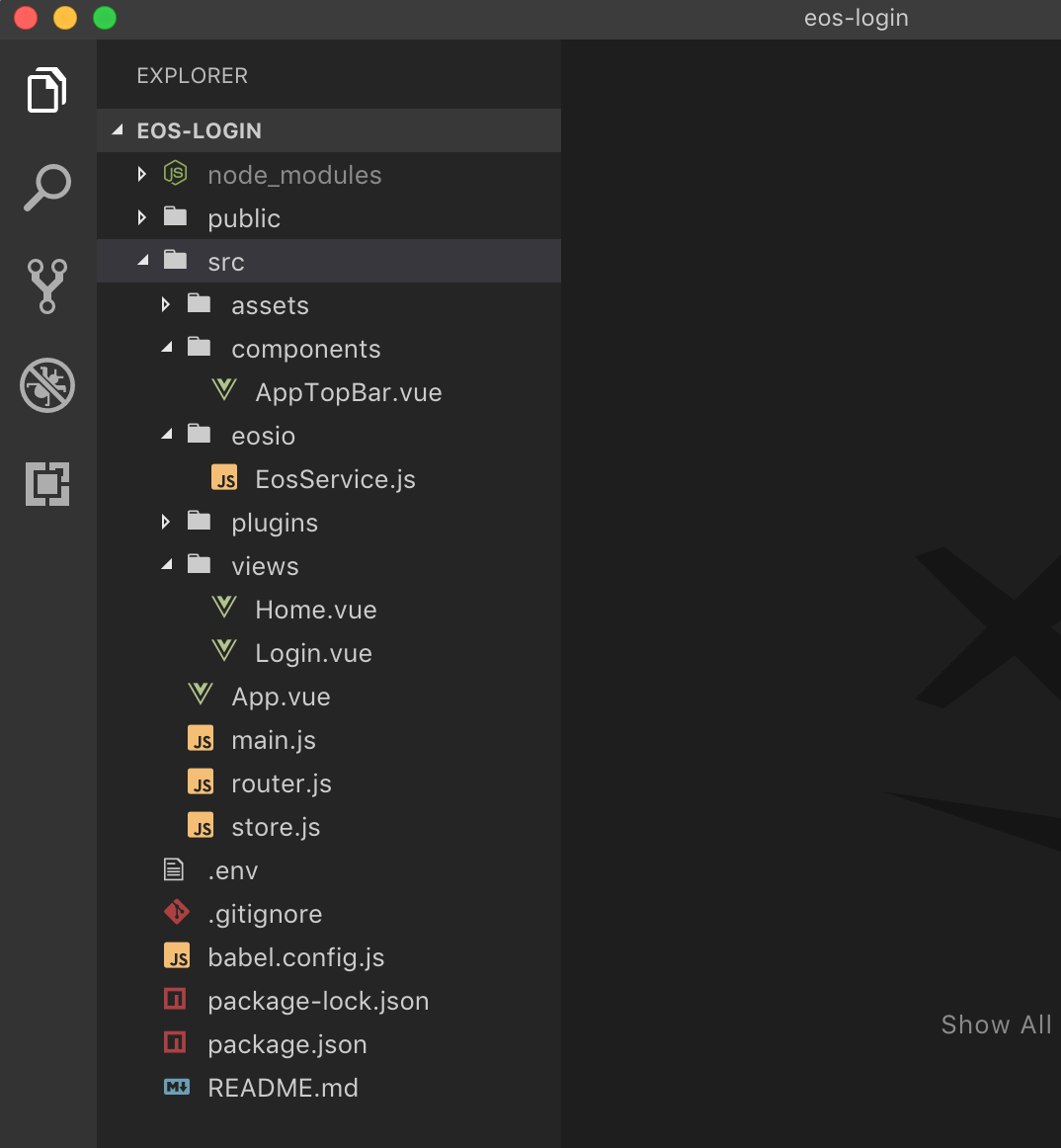Click the npm icon beside package.json
Image resolution: width=1061 pixels, height=1148 pixels.
pos(175,1042)
